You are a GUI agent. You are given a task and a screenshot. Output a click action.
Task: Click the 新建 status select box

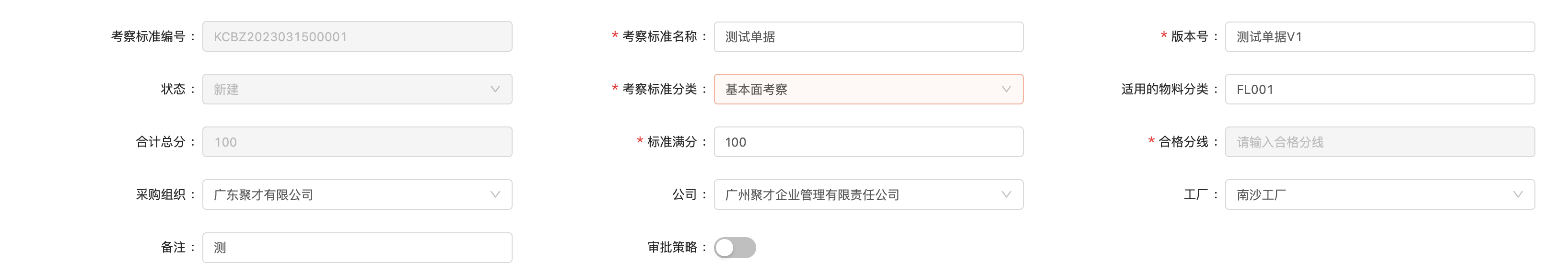click(341, 89)
